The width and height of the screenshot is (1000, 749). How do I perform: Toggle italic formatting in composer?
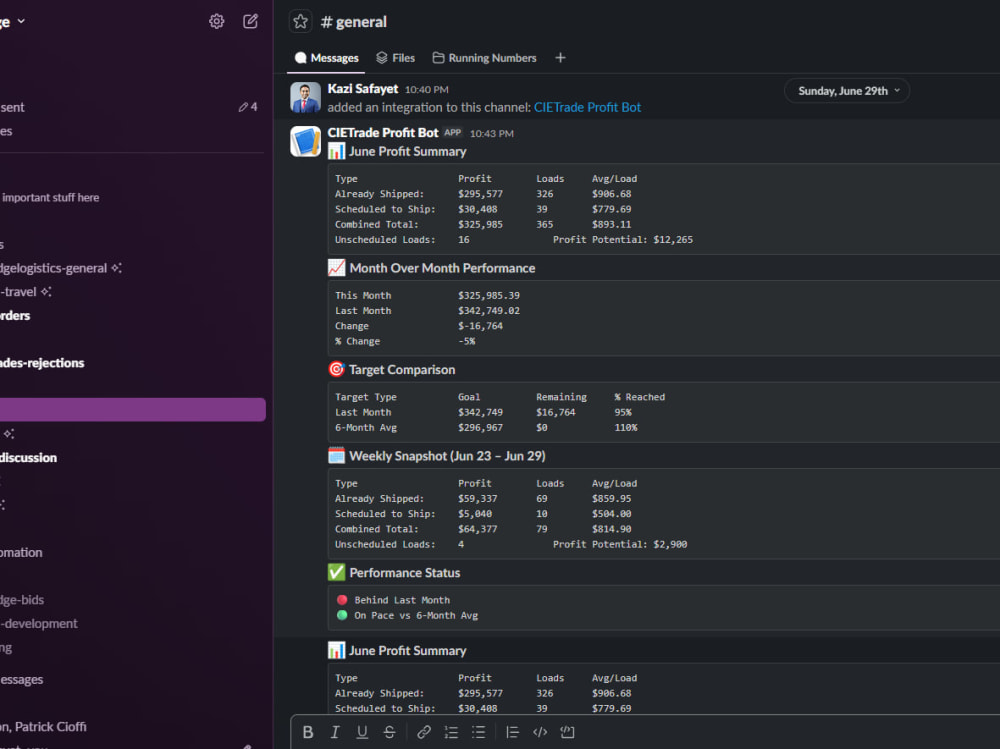(x=335, y=732)
